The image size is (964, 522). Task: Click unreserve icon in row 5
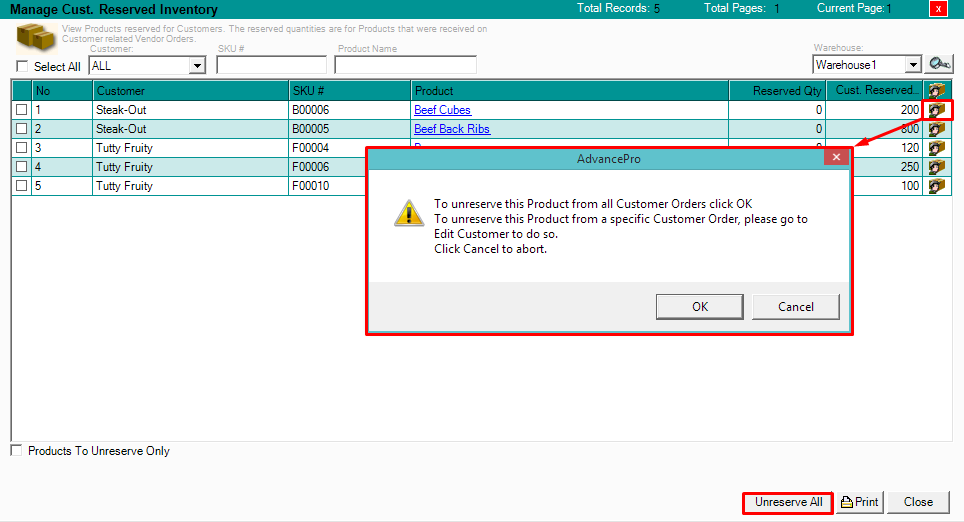click(x=937, y=186)
